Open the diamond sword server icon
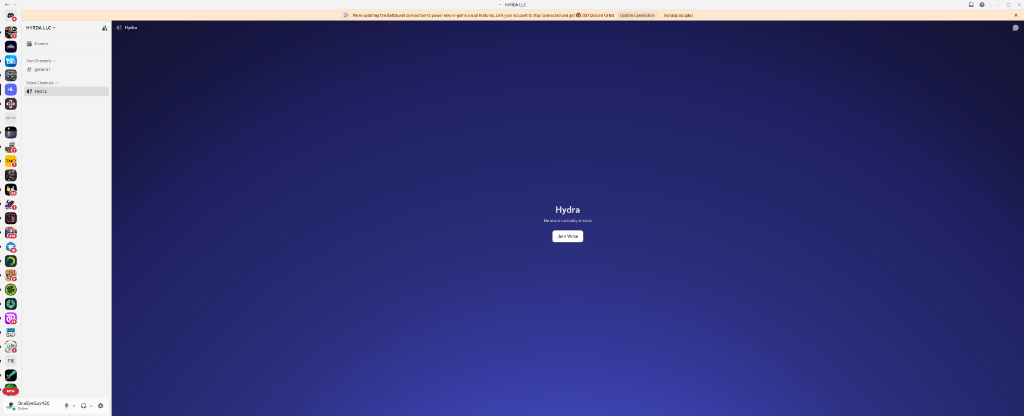1024x416 pixels. coord(10,375)
